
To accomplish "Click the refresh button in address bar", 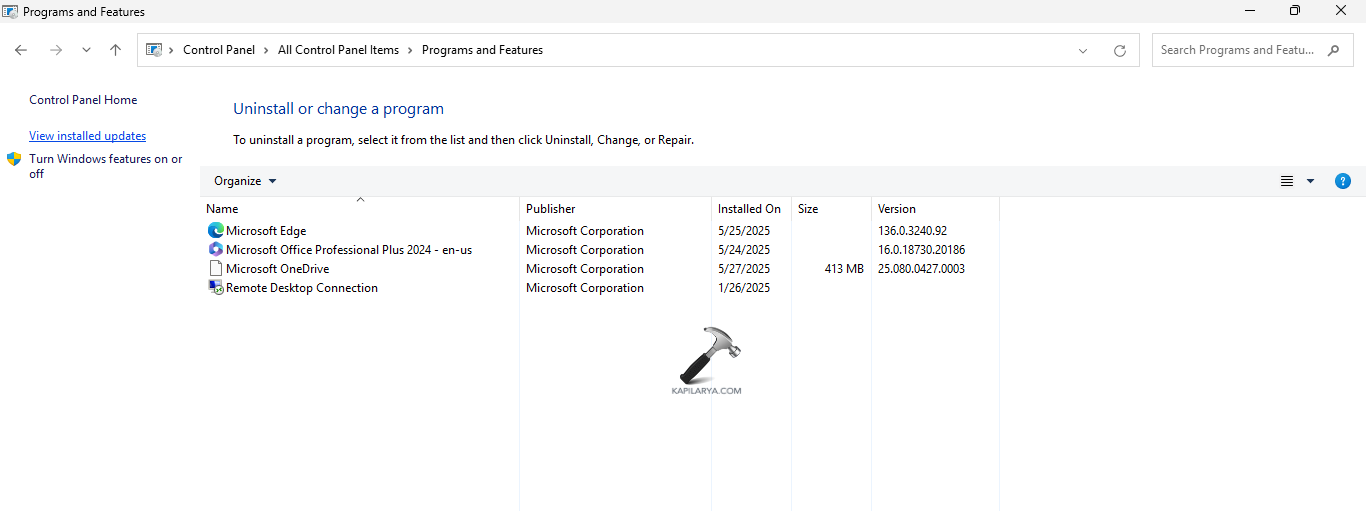I will [1119, 50].
